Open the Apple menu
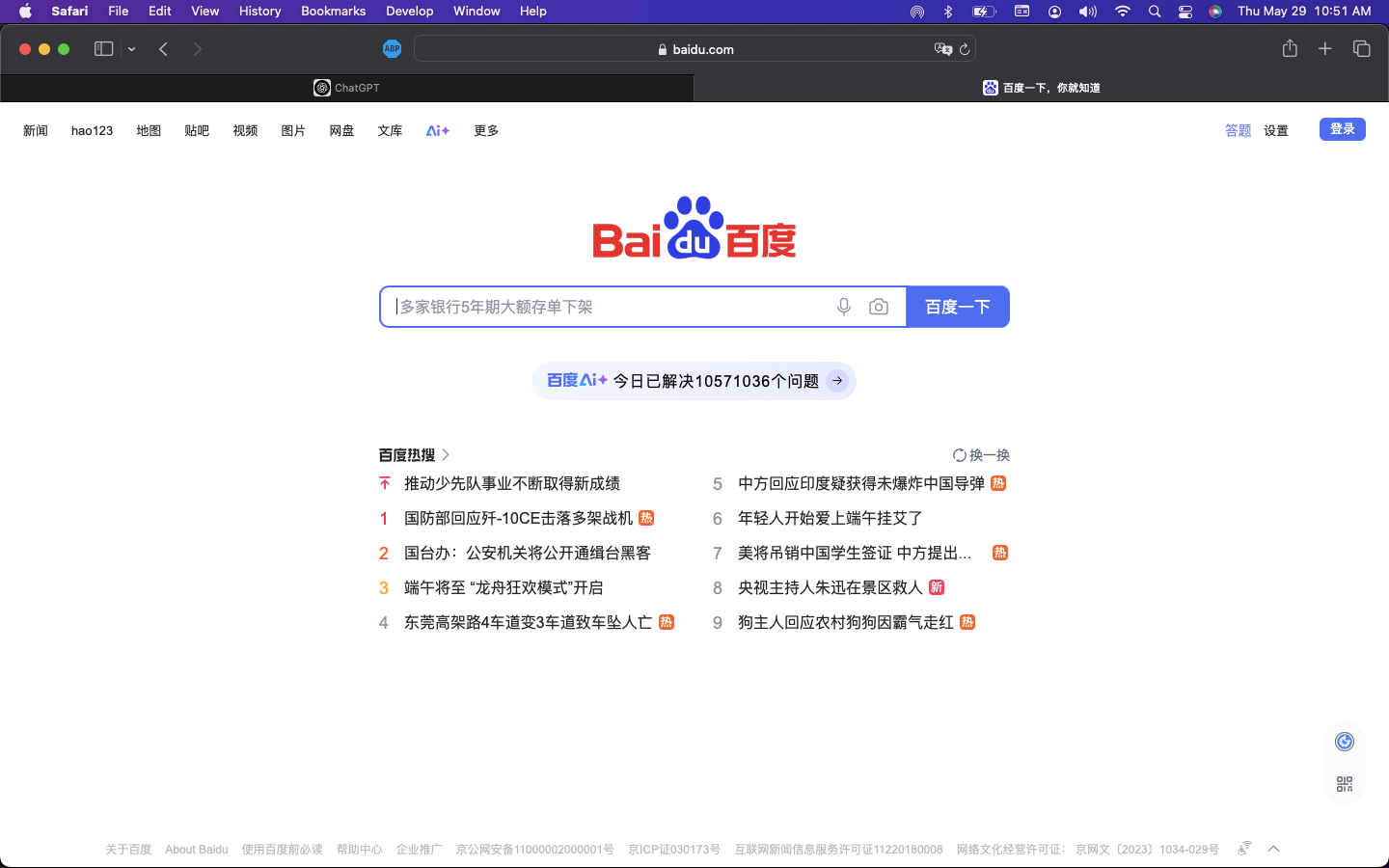The width and height of the screenshot is (1389, 868). click(x=25, y=12)
